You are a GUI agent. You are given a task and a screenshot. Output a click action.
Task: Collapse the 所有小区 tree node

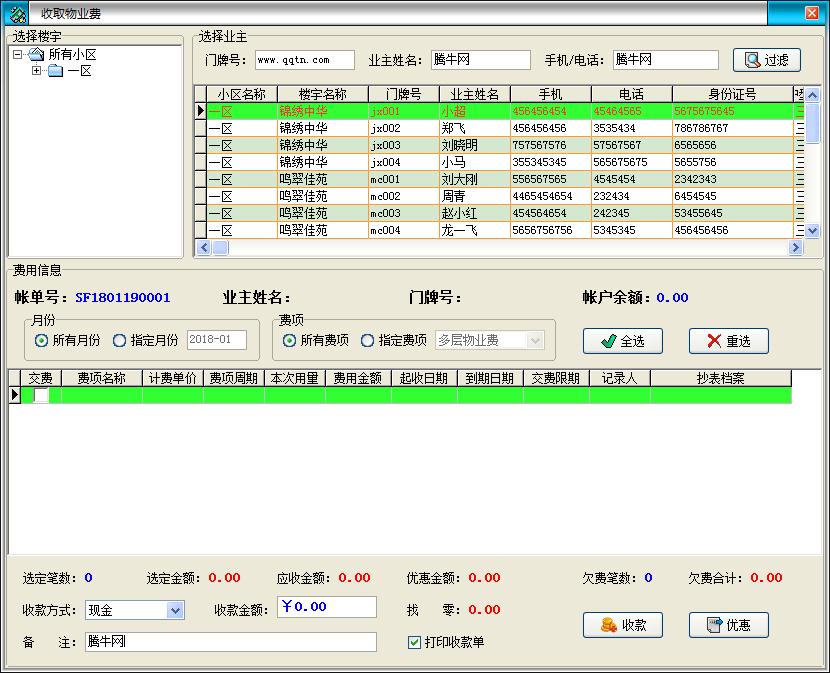pos(17,54)
